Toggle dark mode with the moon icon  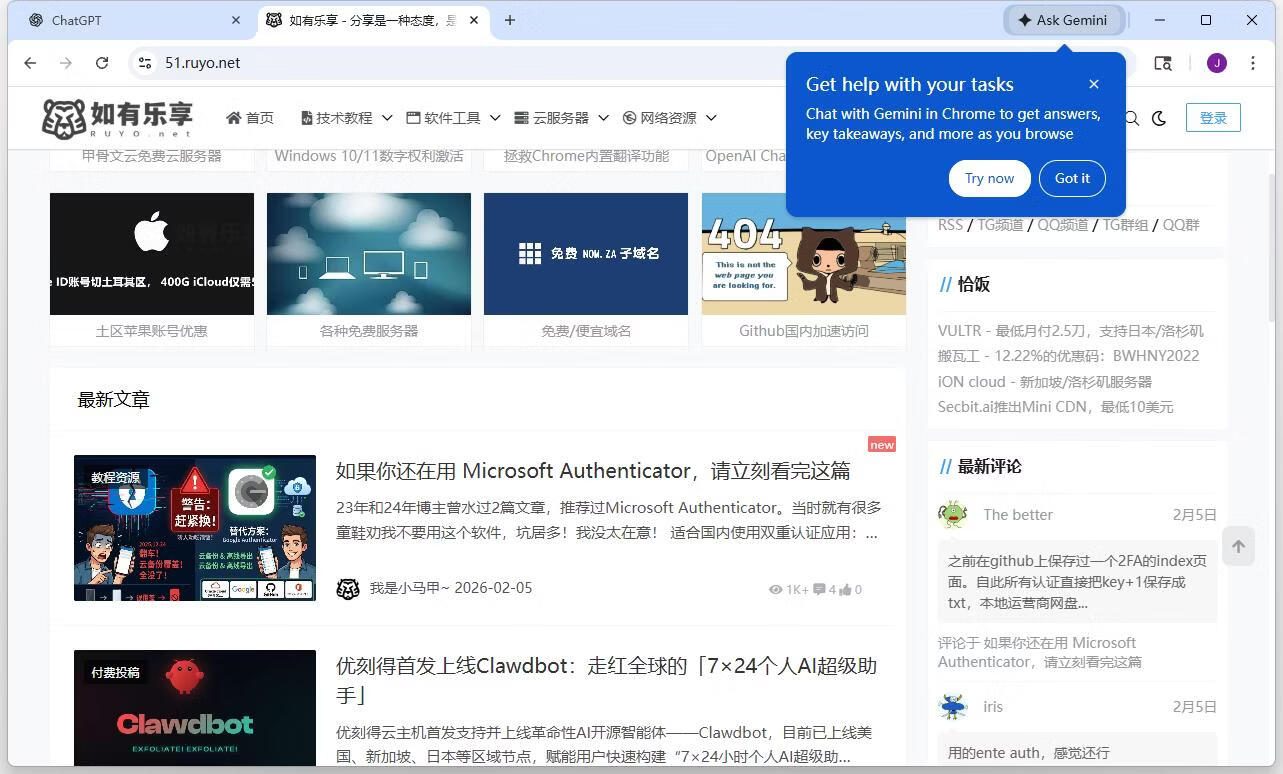(x=1159, y=118)
